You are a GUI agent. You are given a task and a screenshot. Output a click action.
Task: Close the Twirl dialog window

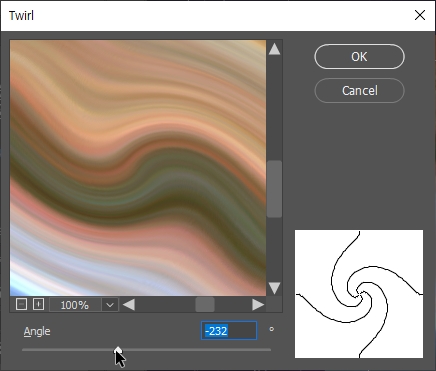420,15
